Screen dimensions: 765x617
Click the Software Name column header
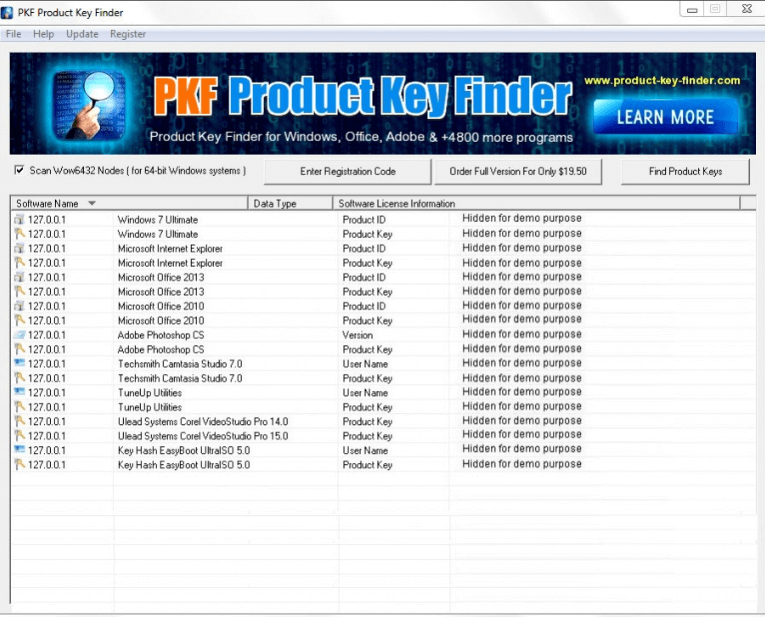pyautogui.click(x=129, y=203)
